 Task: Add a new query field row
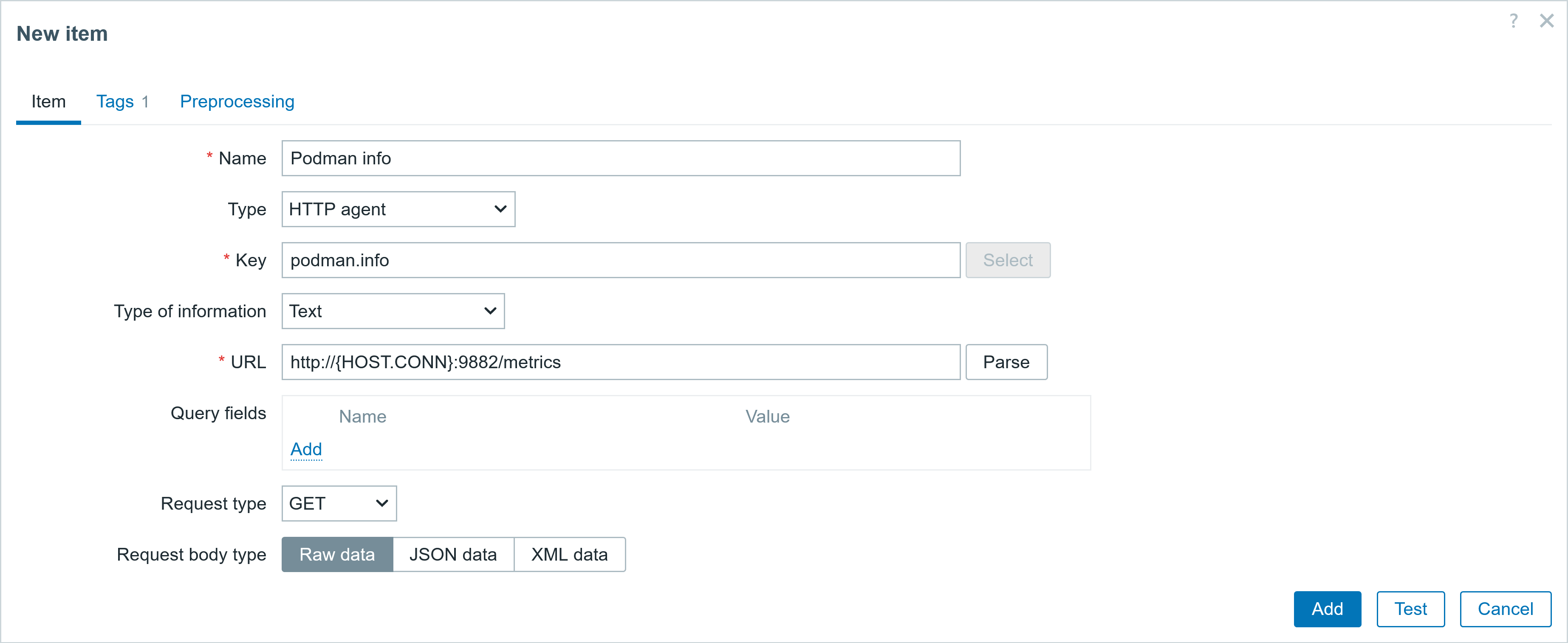[x=306, y=450]
